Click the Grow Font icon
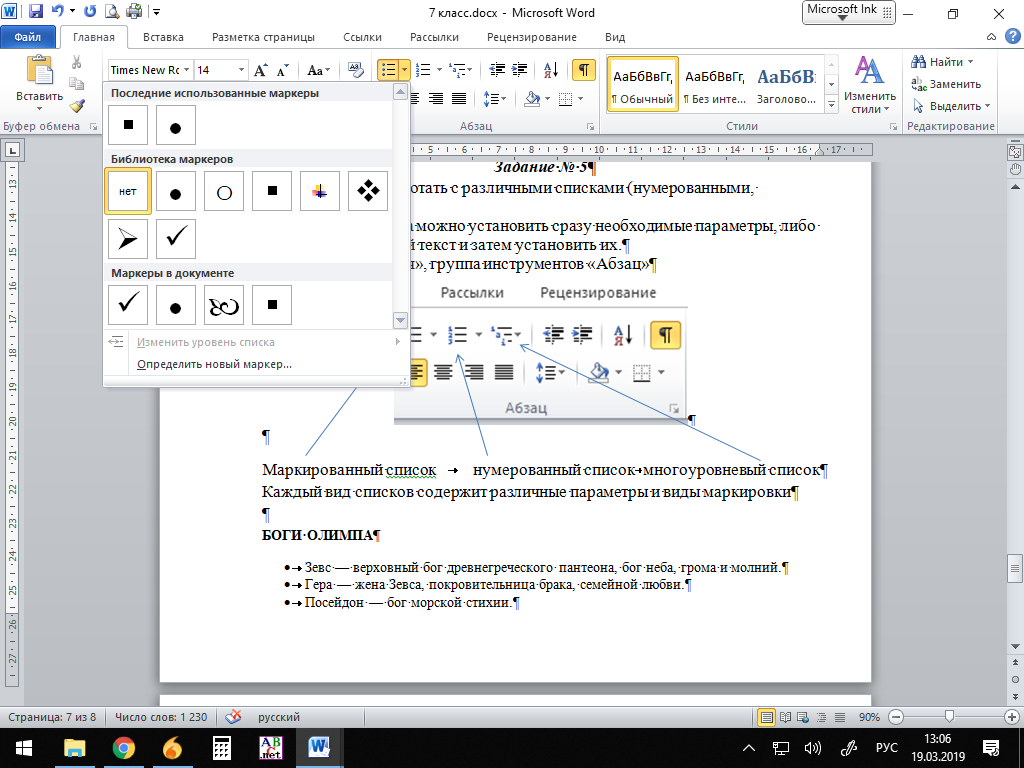This screenshot has height=768, width=1024. click(x=261, y=70)
